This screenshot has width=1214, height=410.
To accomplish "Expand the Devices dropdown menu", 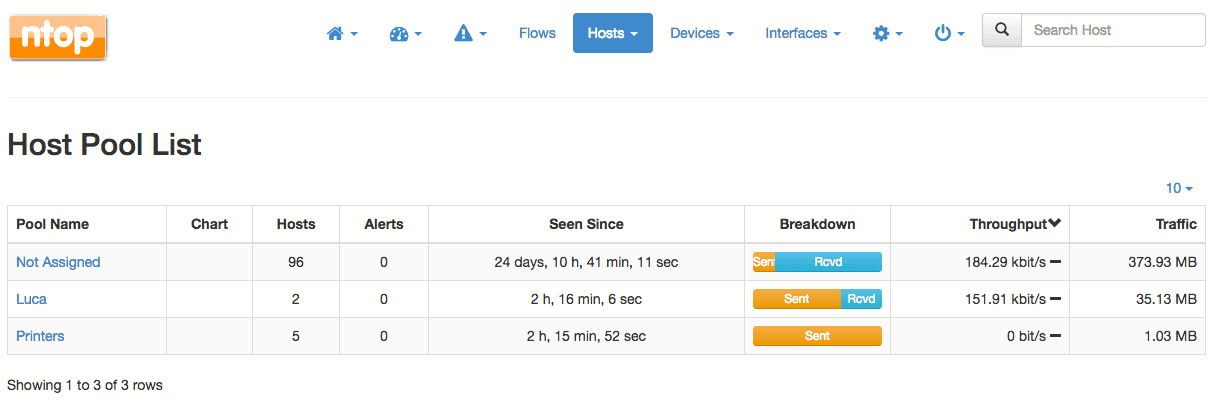I will click(x=702, y=33).
